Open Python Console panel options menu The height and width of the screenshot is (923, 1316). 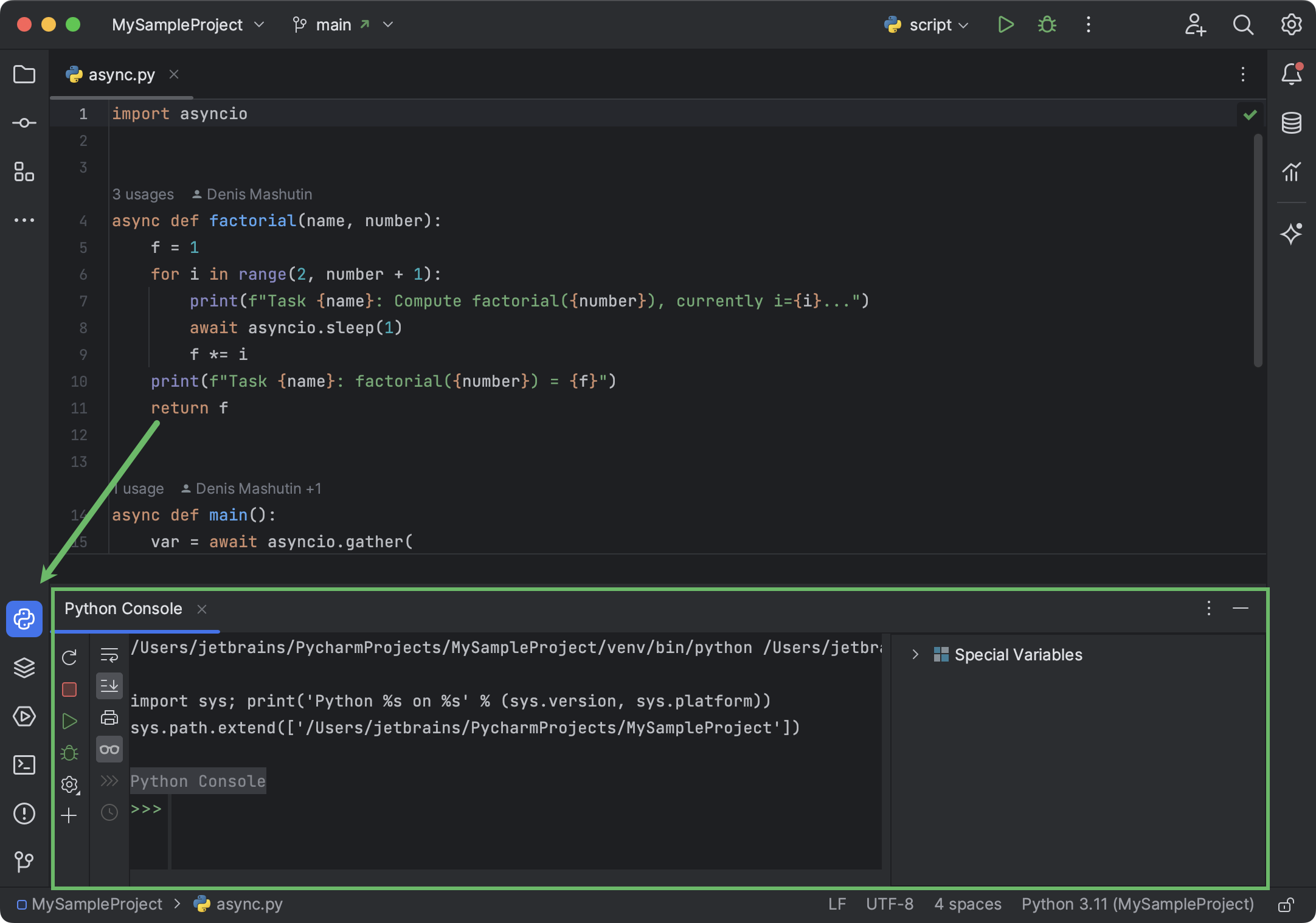click(x=1209, y=608)
